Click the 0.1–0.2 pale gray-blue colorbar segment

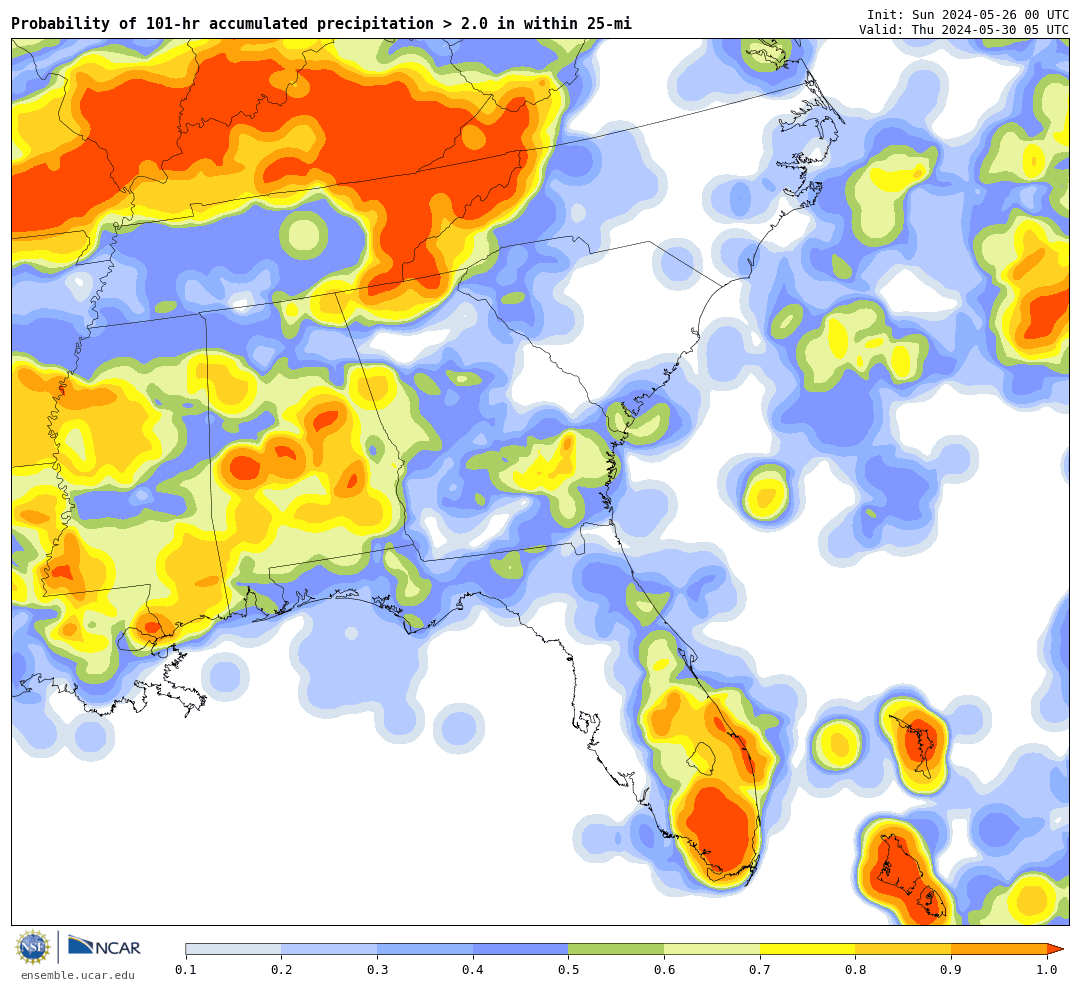pos(233,949)
